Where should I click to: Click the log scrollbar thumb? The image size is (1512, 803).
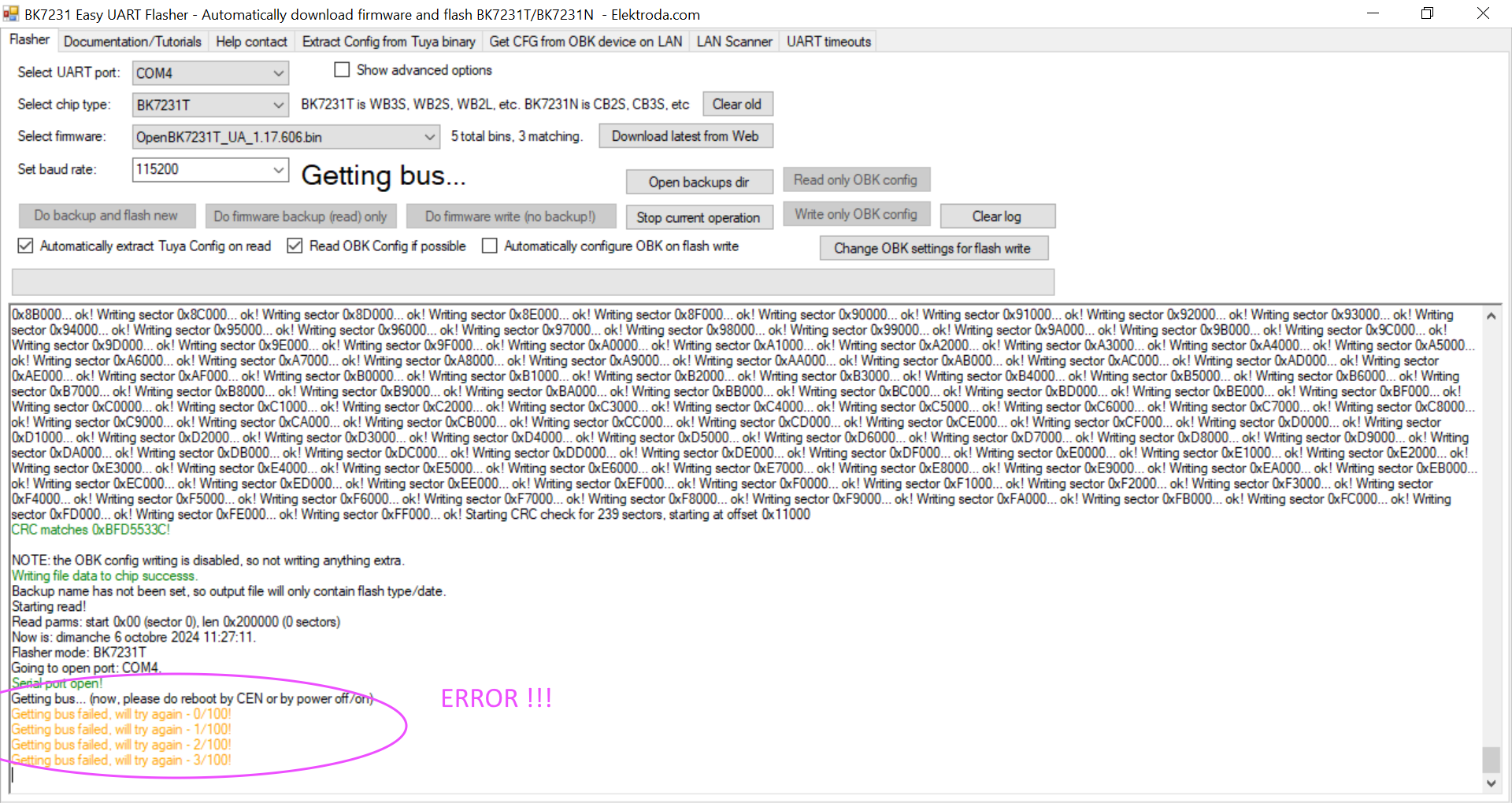tap(1491, 760)
